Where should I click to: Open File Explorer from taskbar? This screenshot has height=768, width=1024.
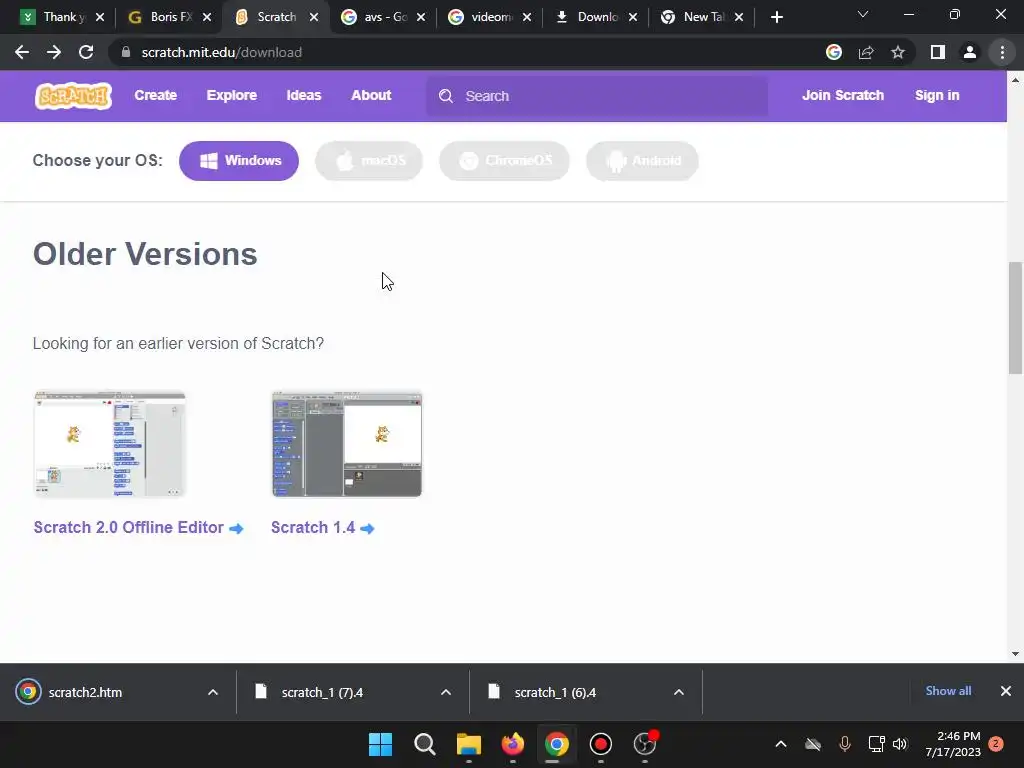(x=468, y=744)
